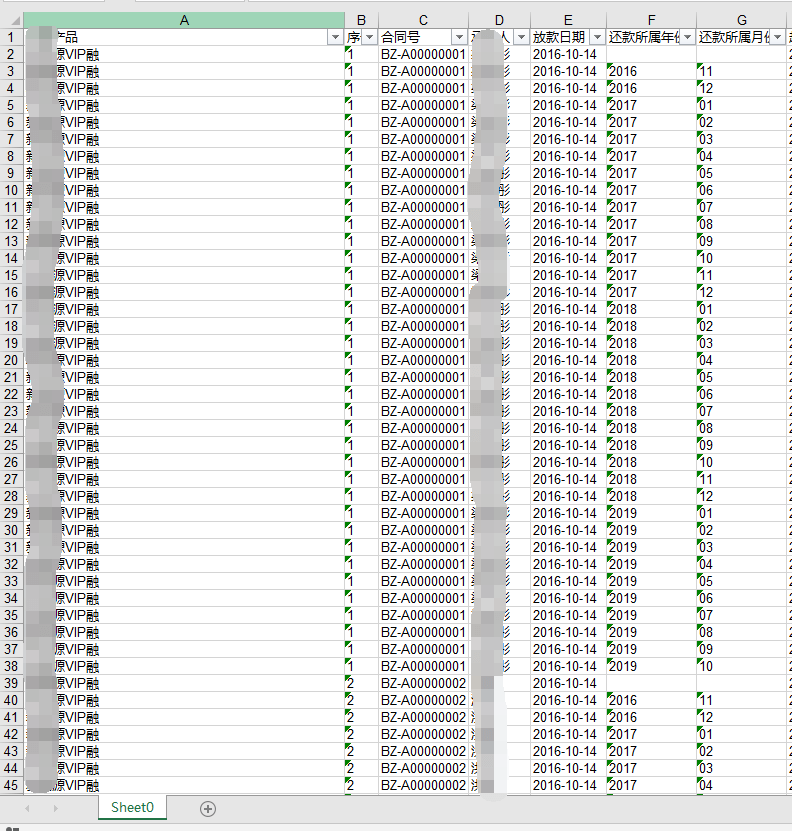Click the next sheet navigation arrow
792x831 pixels.
point(55,808)
